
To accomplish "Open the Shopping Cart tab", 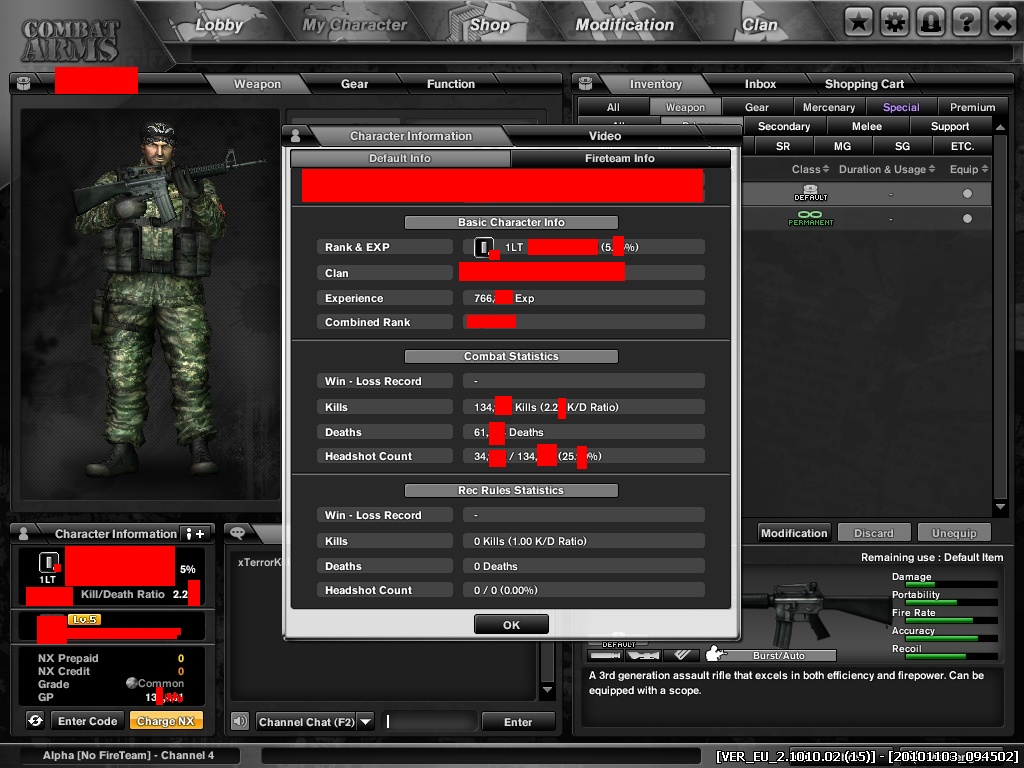I will click(x=864, y=84).
